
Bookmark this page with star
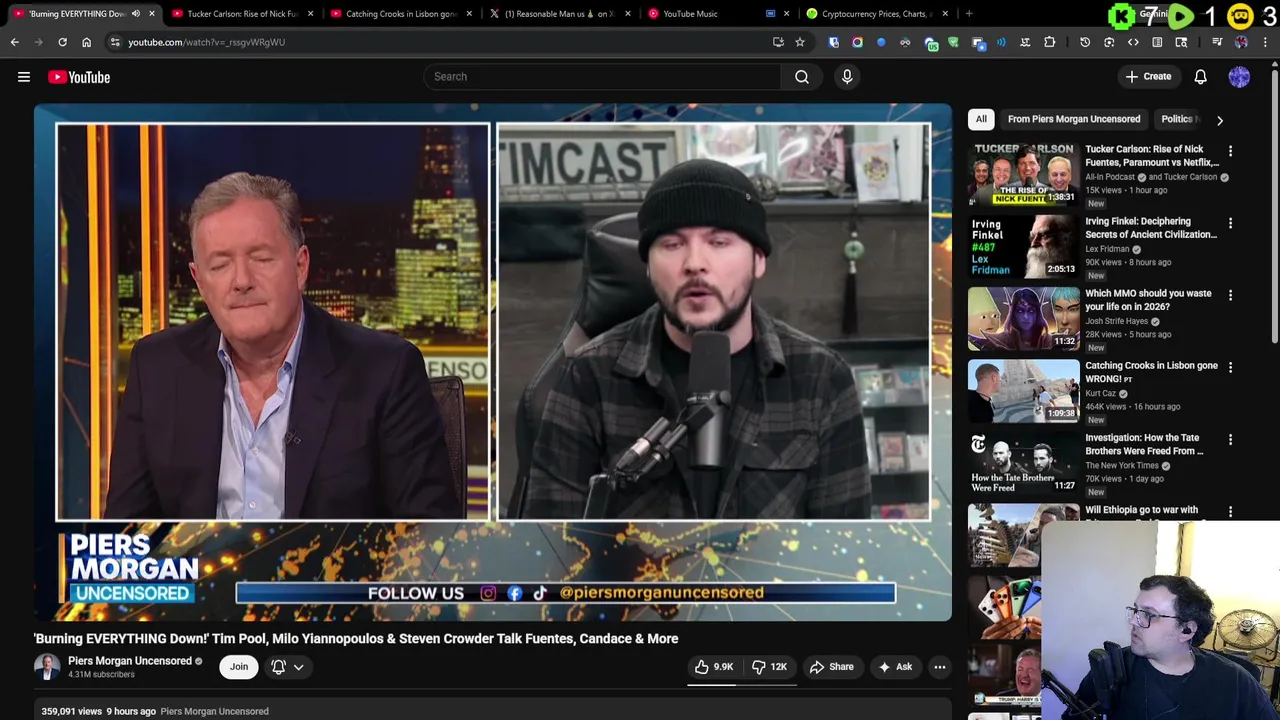[x=800, y=42]
